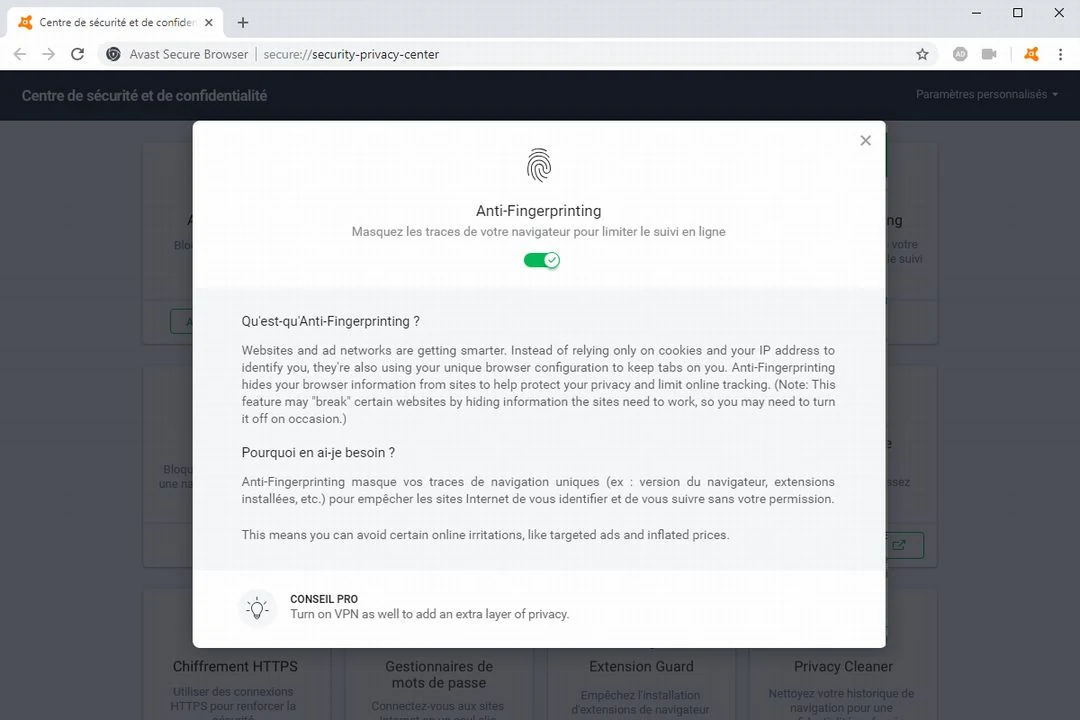Click the Chiffrement HTTPS card title

[x=235, y=666]
